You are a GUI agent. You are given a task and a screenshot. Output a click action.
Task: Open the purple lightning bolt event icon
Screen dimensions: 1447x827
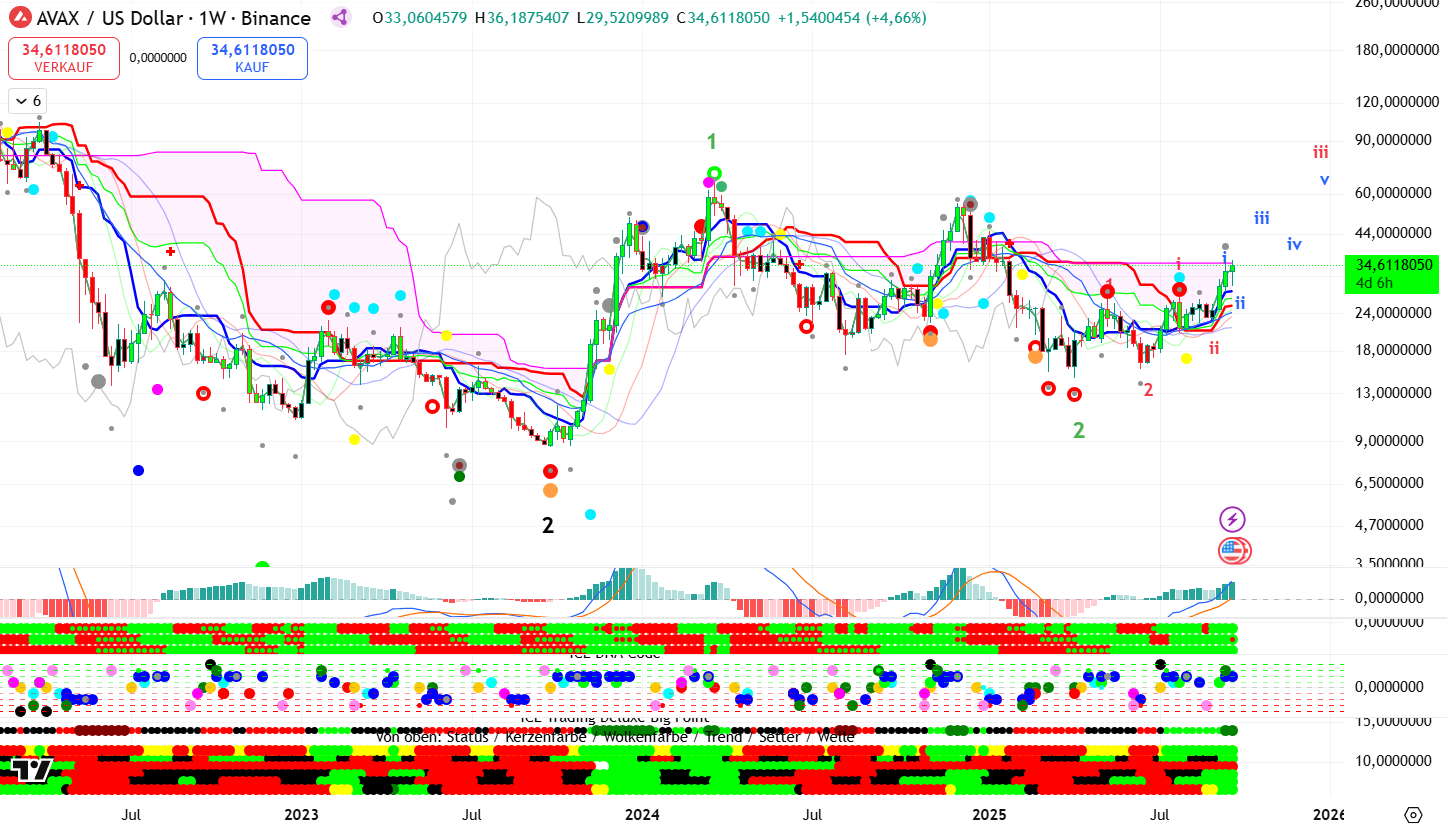[1232, 519]
